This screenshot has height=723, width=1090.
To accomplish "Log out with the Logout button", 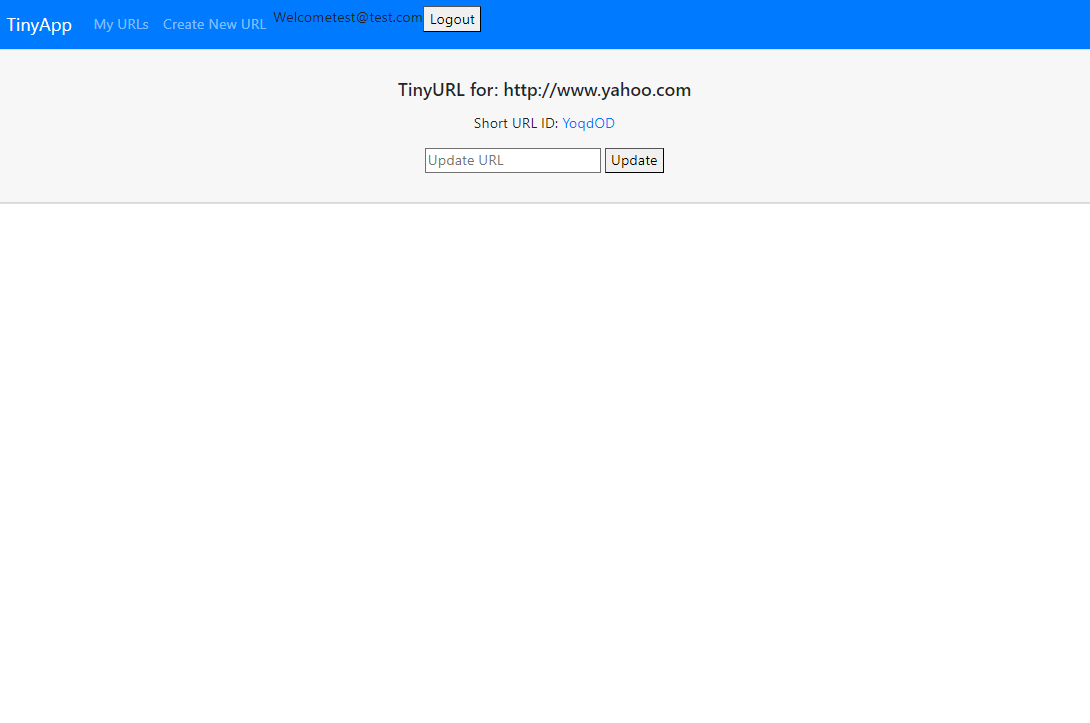I will (x=452, y=19).
